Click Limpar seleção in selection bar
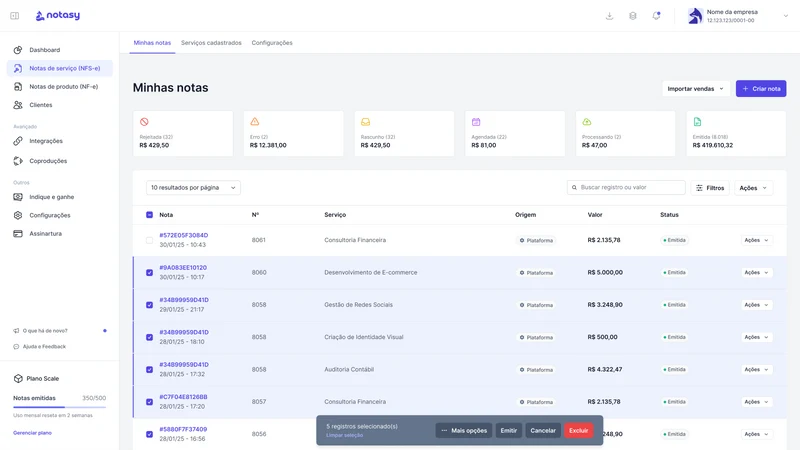Image resolution: width=800 pixels, height=450 pixels. [x=344, y=435]
